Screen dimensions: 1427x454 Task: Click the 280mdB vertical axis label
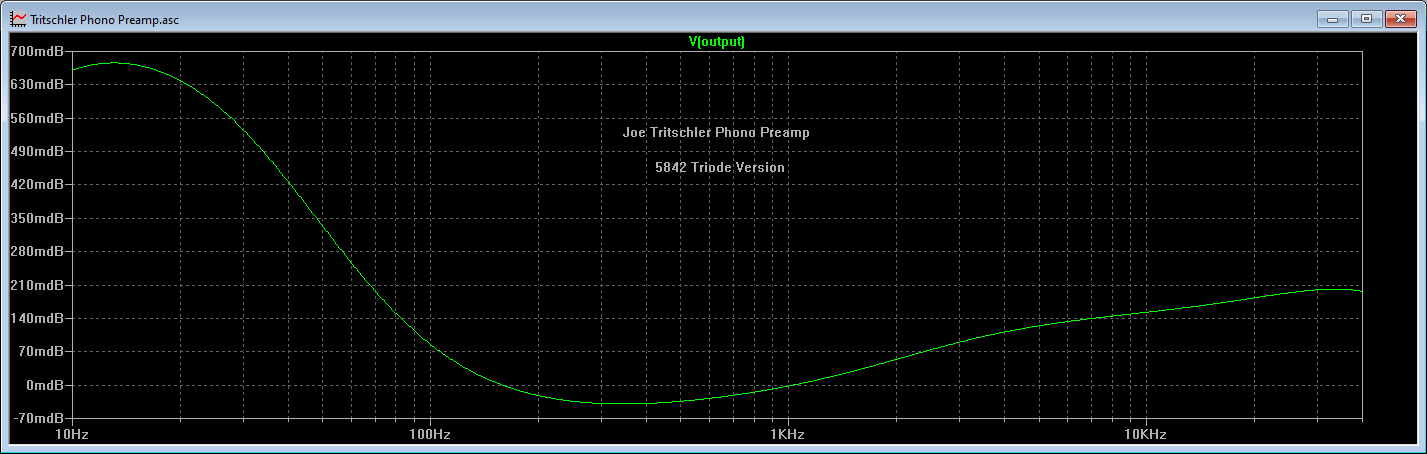pos(37,251)
